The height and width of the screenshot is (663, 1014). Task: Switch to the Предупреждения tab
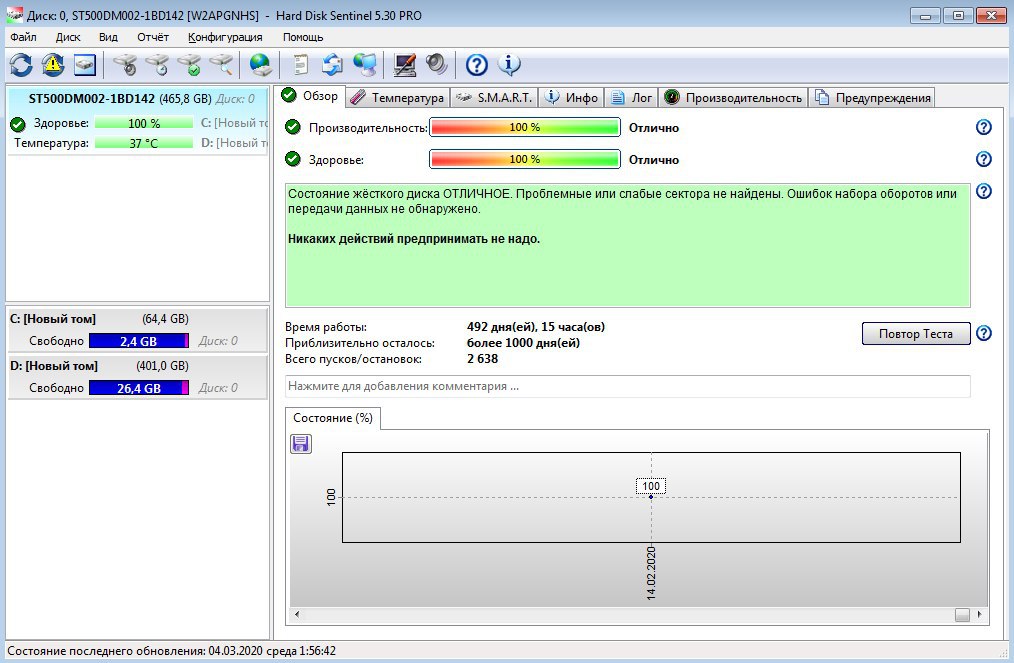coord(872,98)
